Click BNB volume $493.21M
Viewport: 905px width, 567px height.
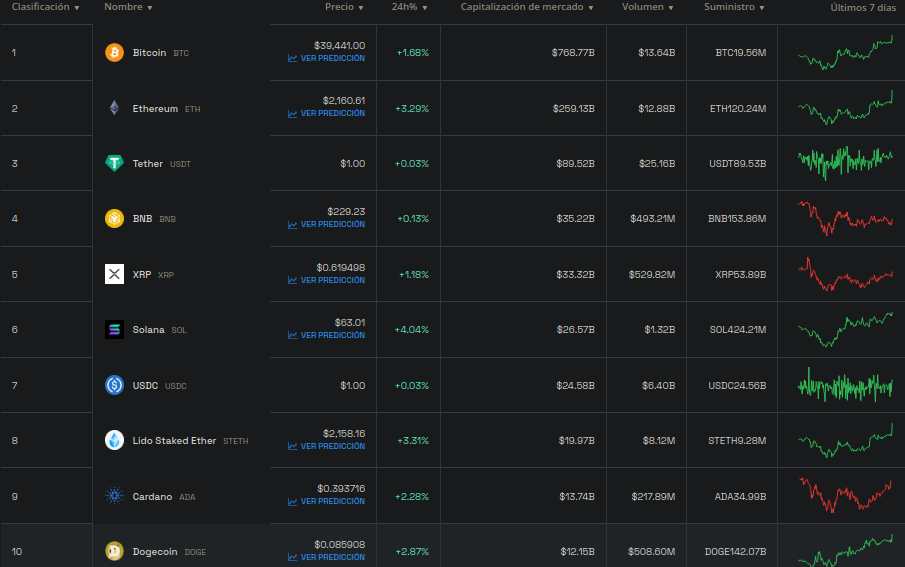coord(653,218)
